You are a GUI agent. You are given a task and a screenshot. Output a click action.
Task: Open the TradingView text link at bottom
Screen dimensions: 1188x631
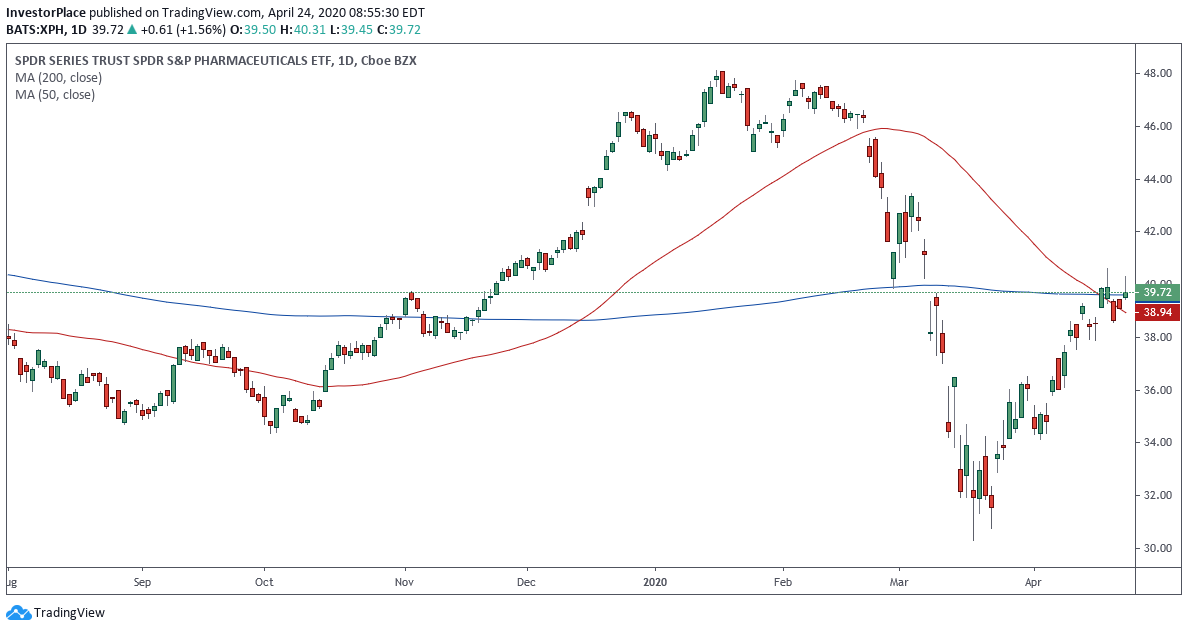(x=69, y=612)
